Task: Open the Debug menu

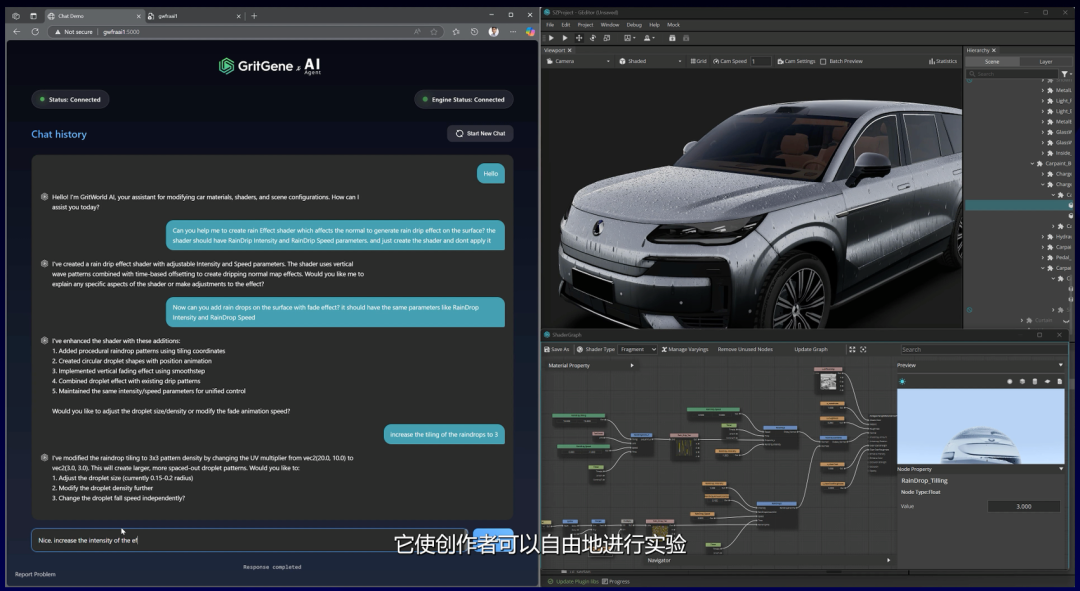Action: coord(634,24)
